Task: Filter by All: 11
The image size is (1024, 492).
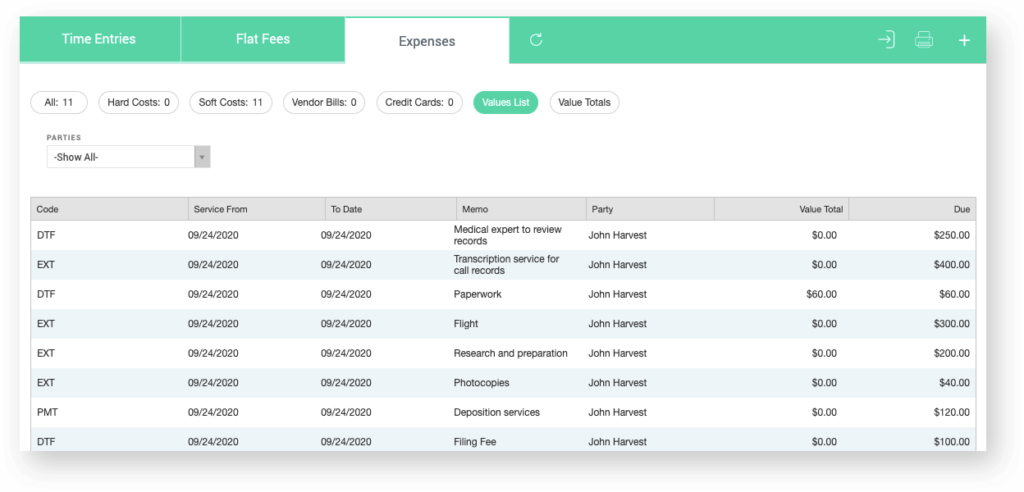Action: 59,103
